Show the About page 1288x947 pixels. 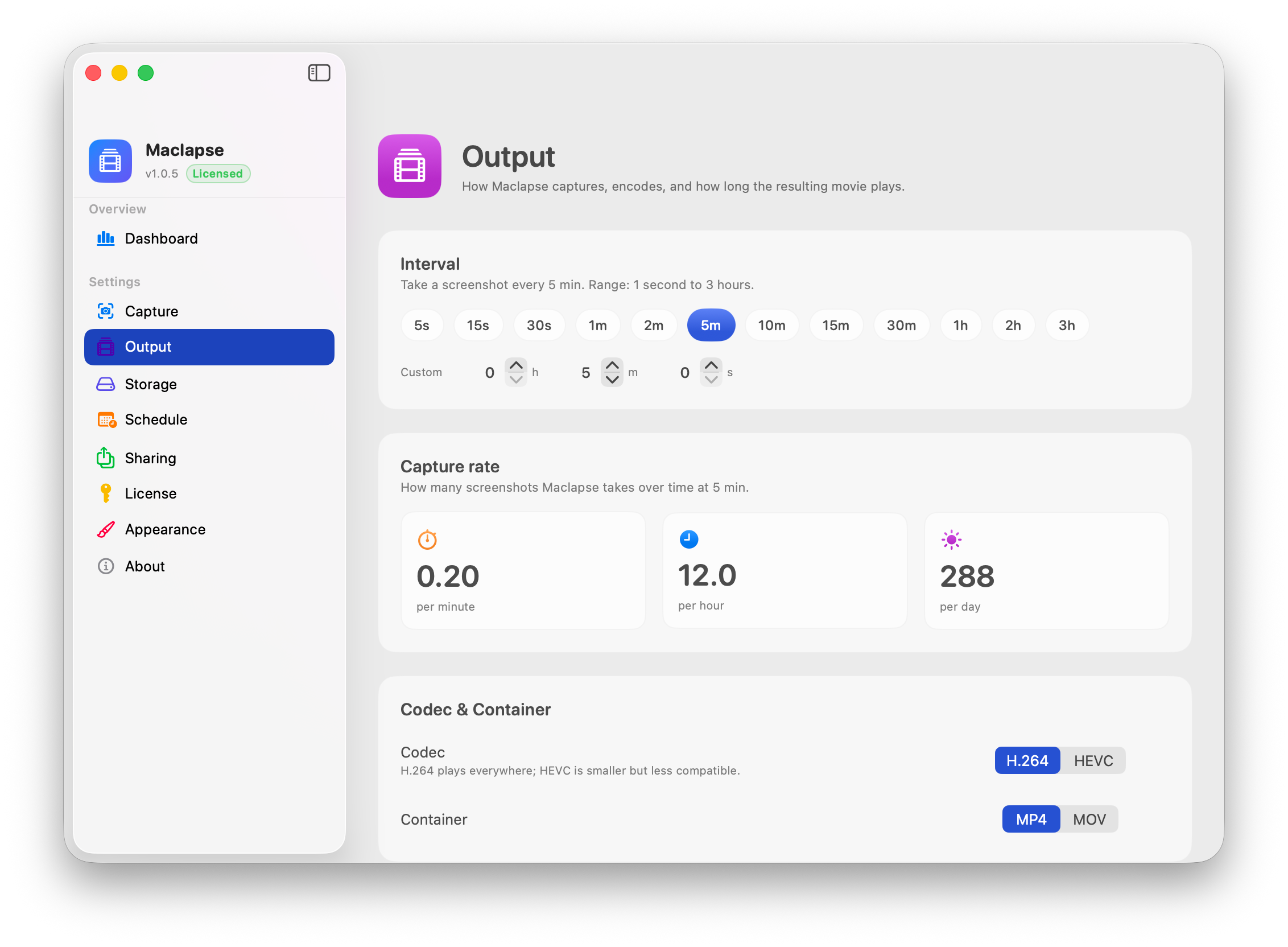coord(209,566)
